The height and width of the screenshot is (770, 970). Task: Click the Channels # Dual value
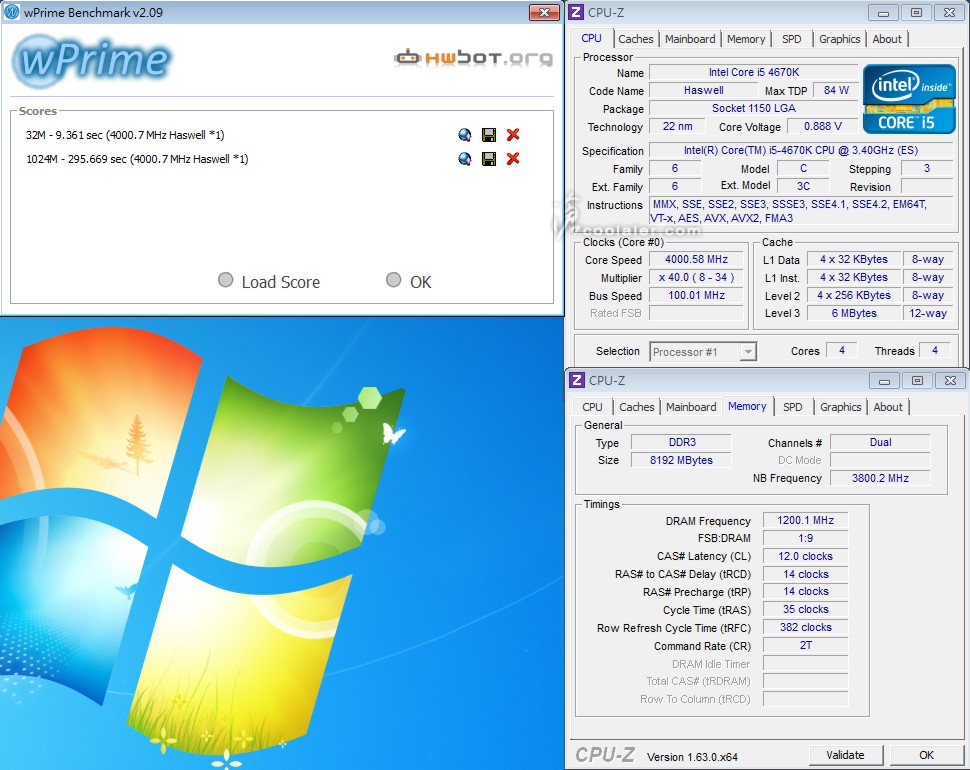point(880,442)
